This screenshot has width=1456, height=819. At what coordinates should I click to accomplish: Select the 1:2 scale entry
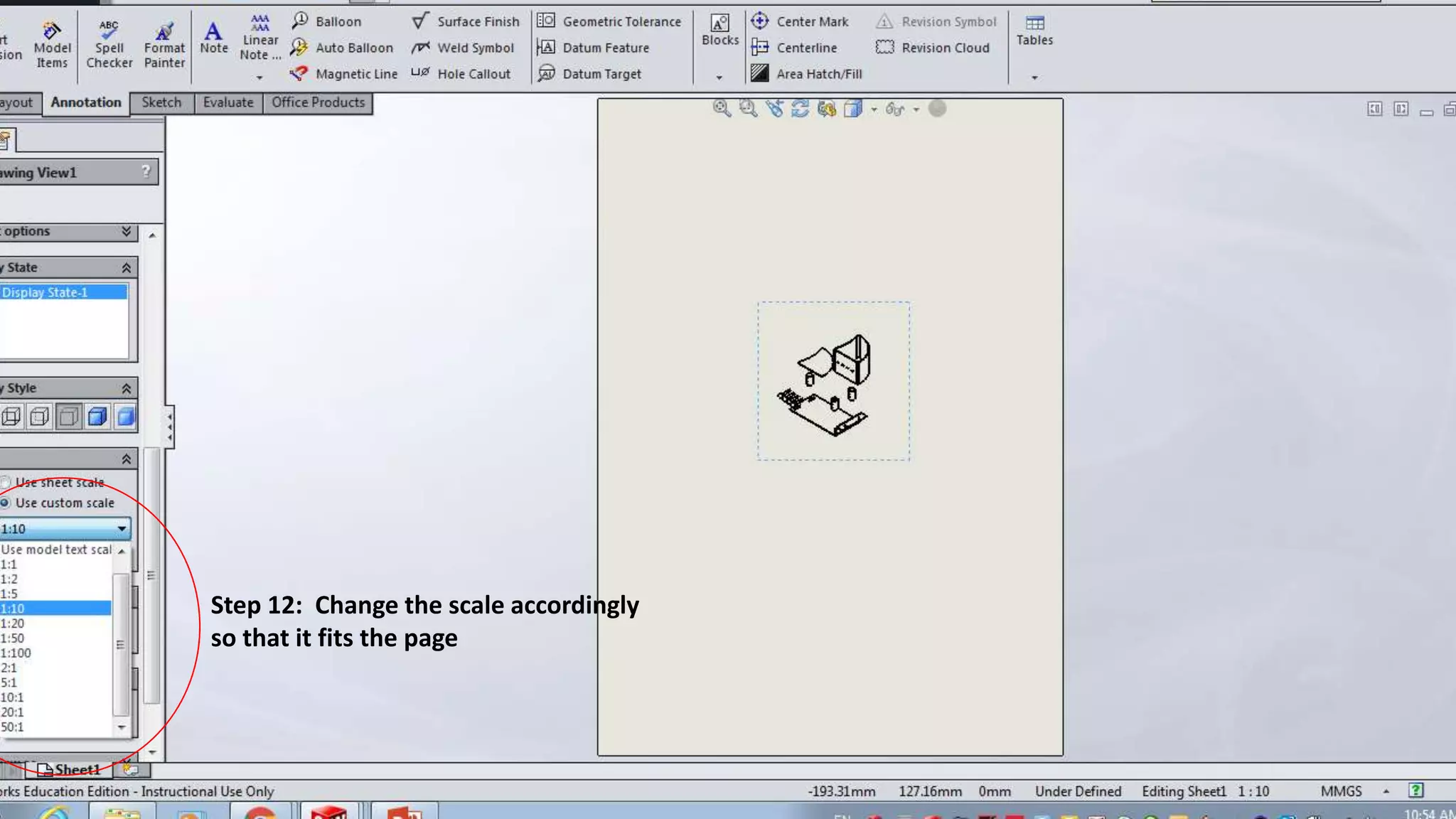55,579
